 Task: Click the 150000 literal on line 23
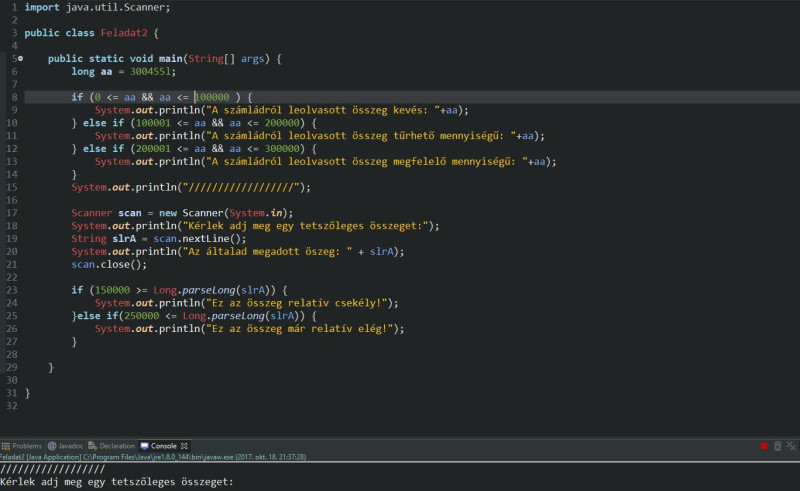112,290
